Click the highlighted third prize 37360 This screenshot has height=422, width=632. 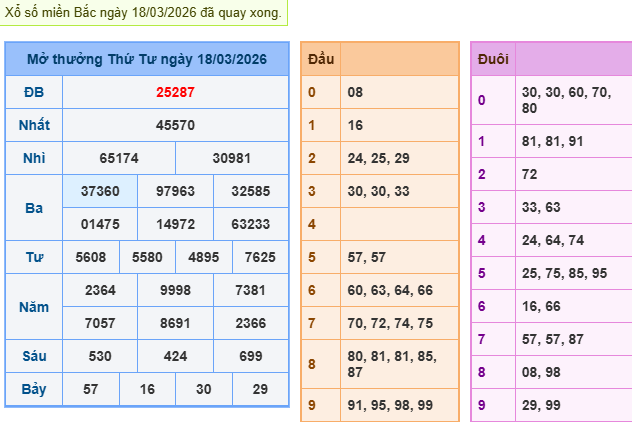tap(100, 191)
